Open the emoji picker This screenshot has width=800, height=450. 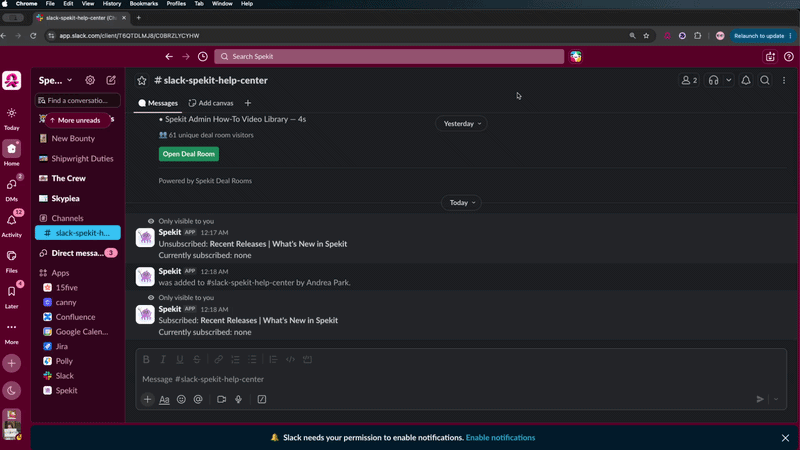point(181,399)
